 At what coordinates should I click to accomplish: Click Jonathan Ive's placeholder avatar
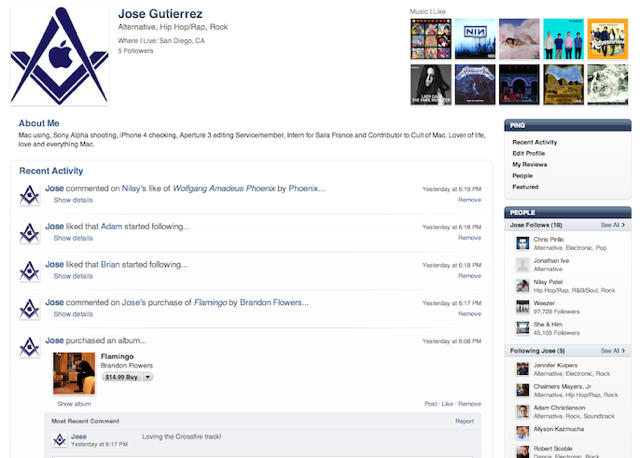coord(522,265)
